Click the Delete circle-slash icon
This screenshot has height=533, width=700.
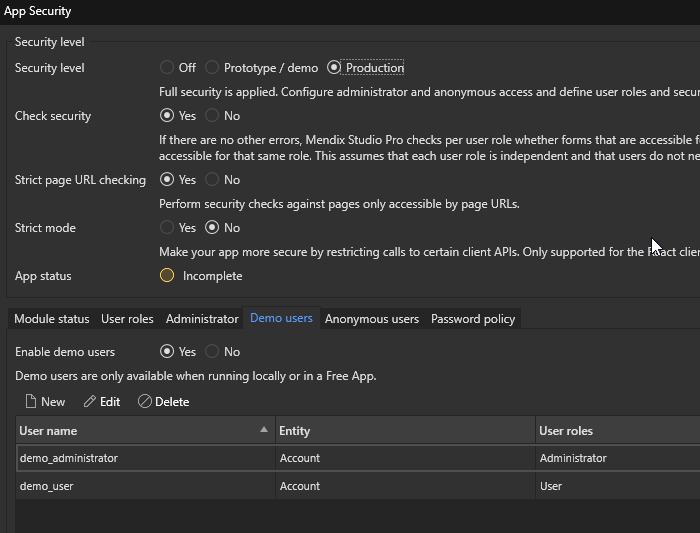pos(145,401)
